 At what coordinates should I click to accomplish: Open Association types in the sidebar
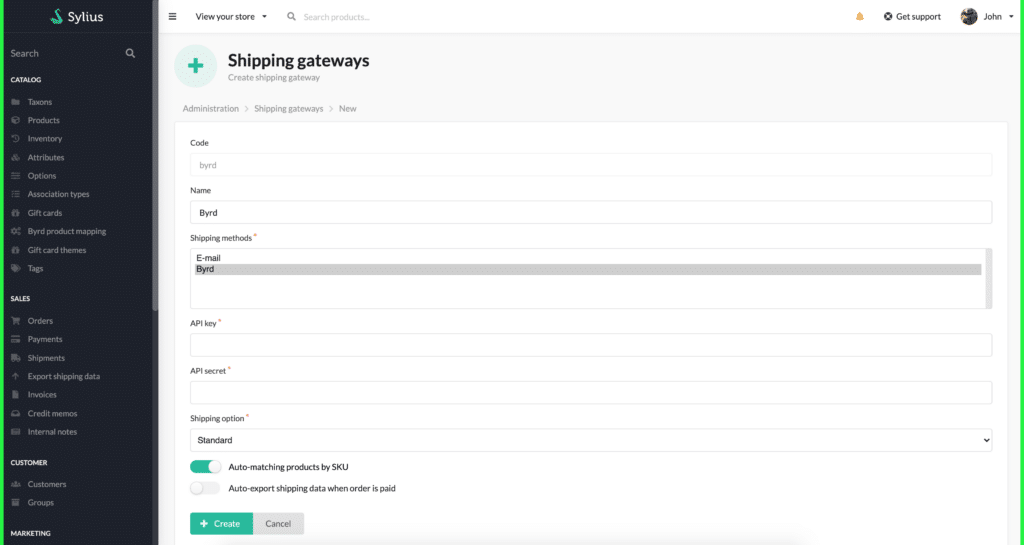pos(58,194)
